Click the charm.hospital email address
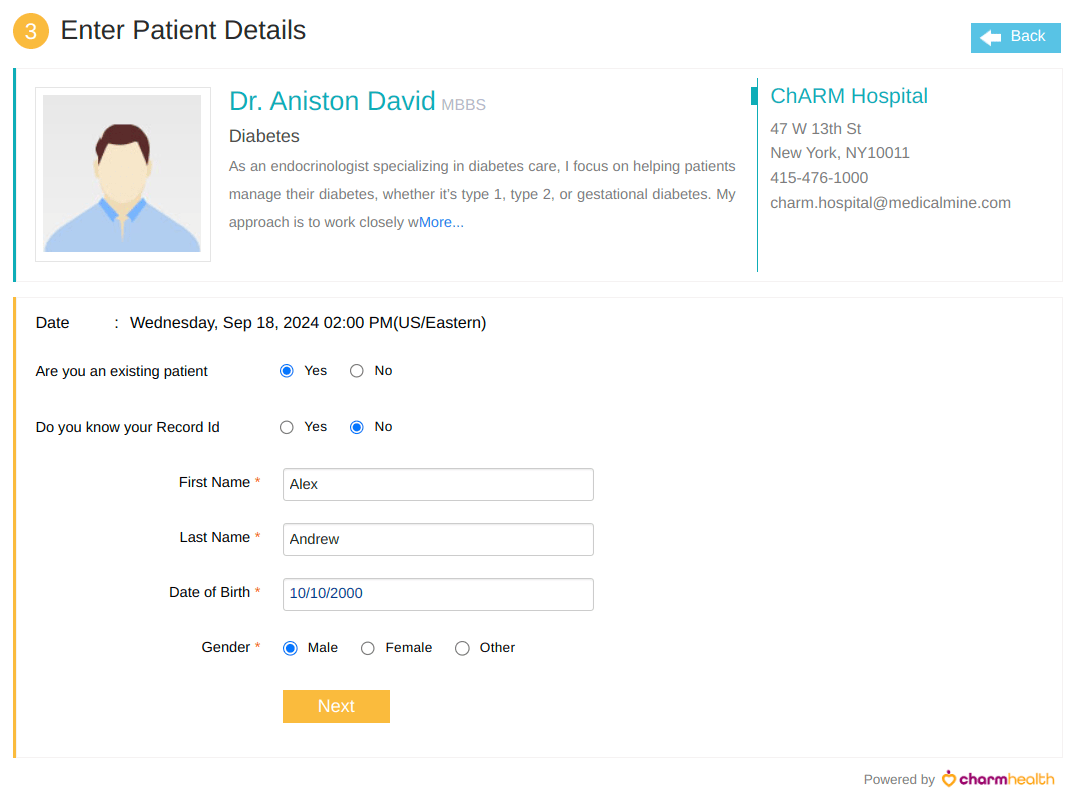Screen dimensions: 1073x805 (890, 202)
